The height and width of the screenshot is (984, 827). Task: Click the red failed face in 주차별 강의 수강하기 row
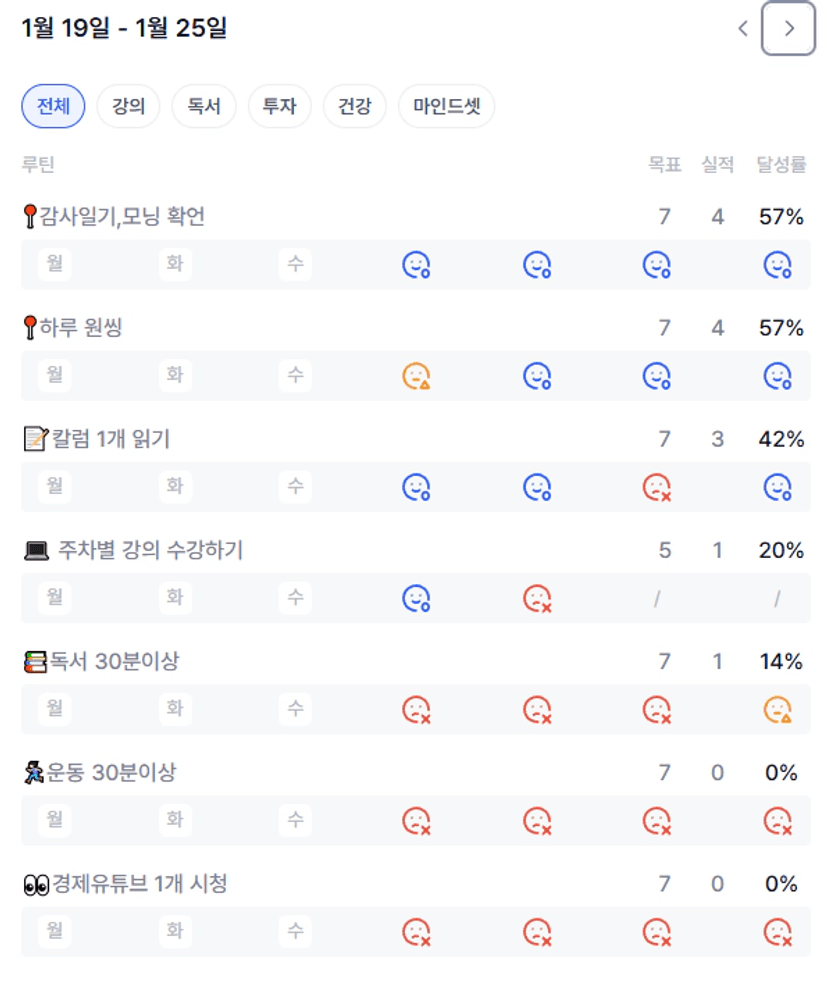coord(537,598)
